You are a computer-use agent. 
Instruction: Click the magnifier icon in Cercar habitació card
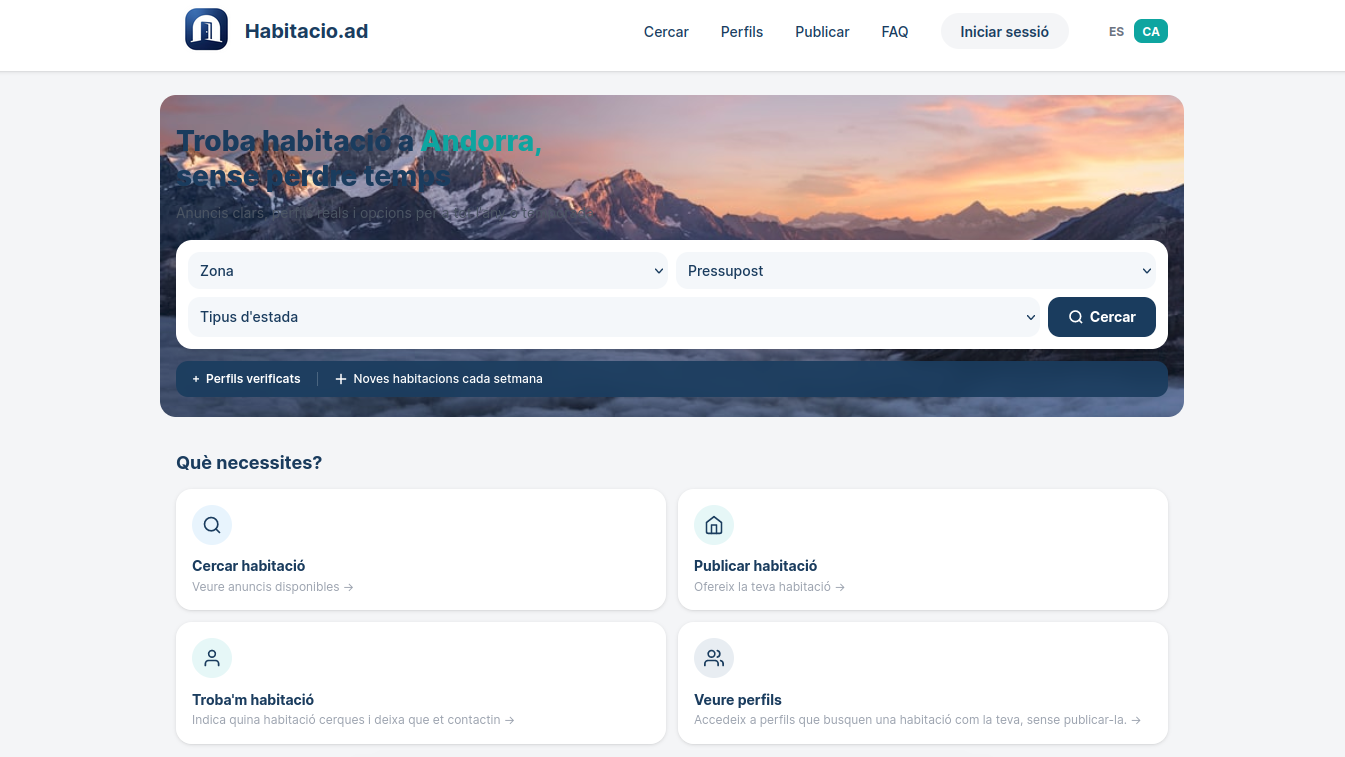(212, 525)
